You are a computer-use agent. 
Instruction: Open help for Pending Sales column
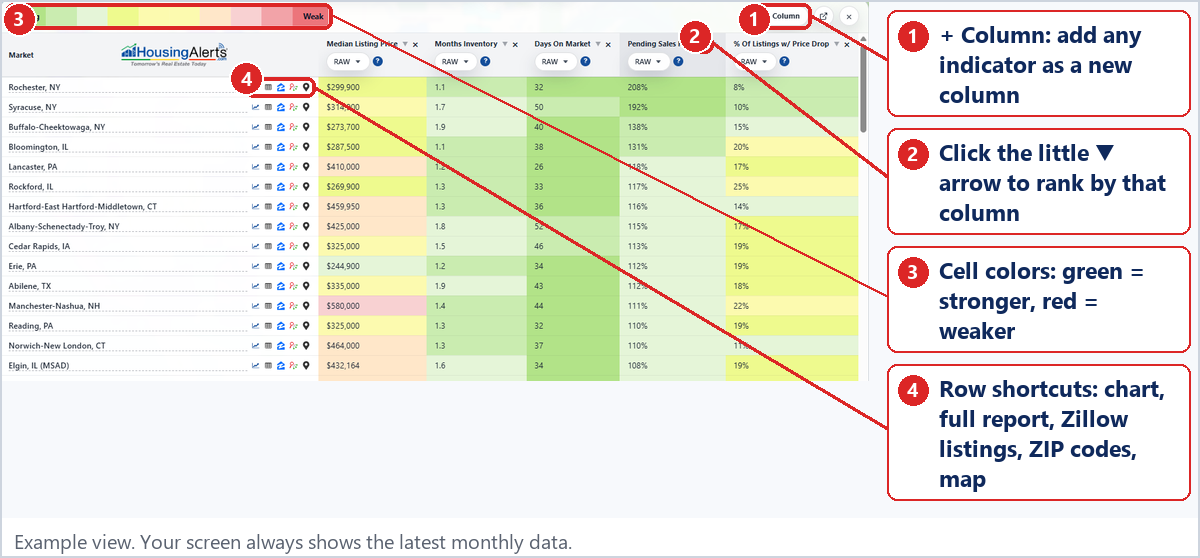point(678,61)
